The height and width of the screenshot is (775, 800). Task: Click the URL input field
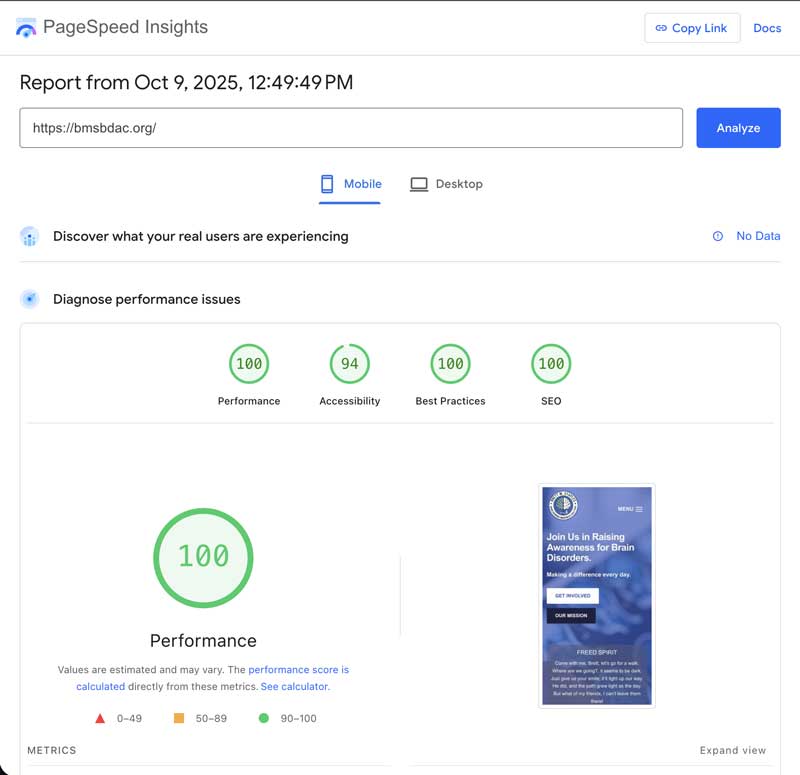(350, 128)
